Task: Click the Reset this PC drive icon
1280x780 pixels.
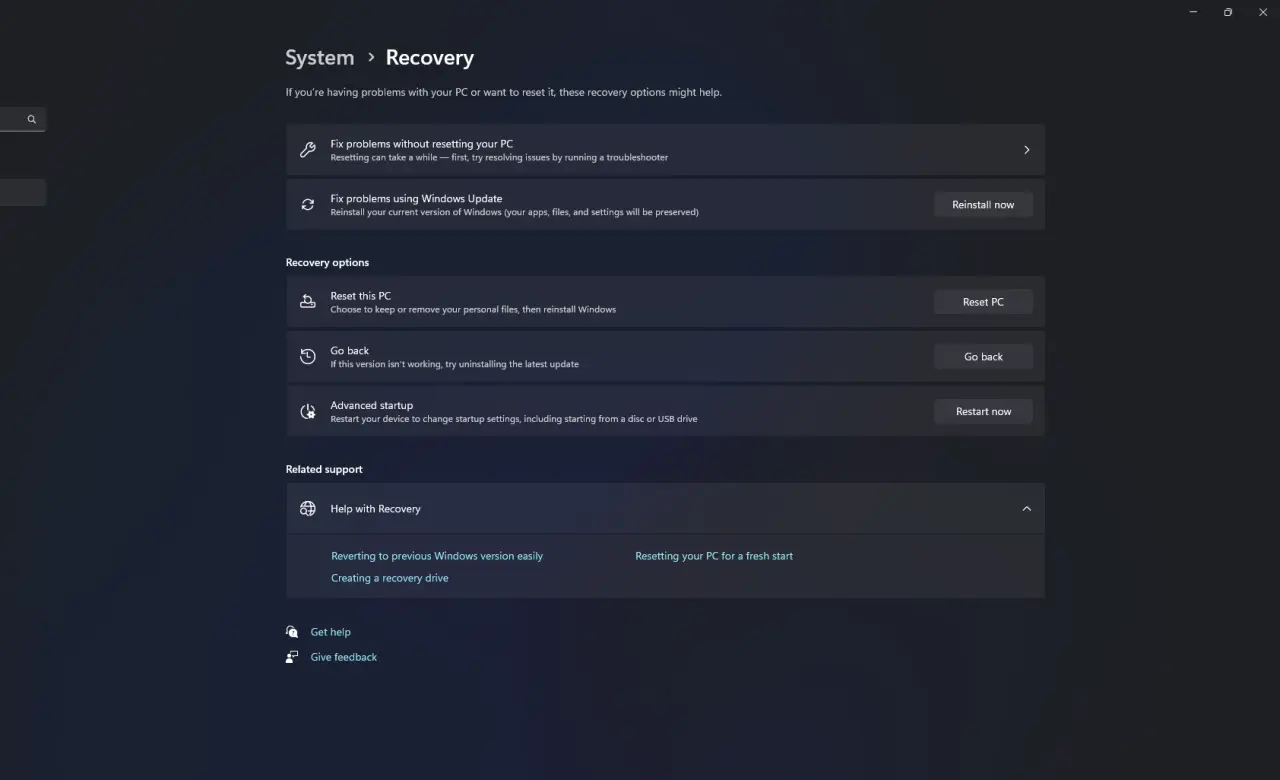Action: click(x=308, y=302)
